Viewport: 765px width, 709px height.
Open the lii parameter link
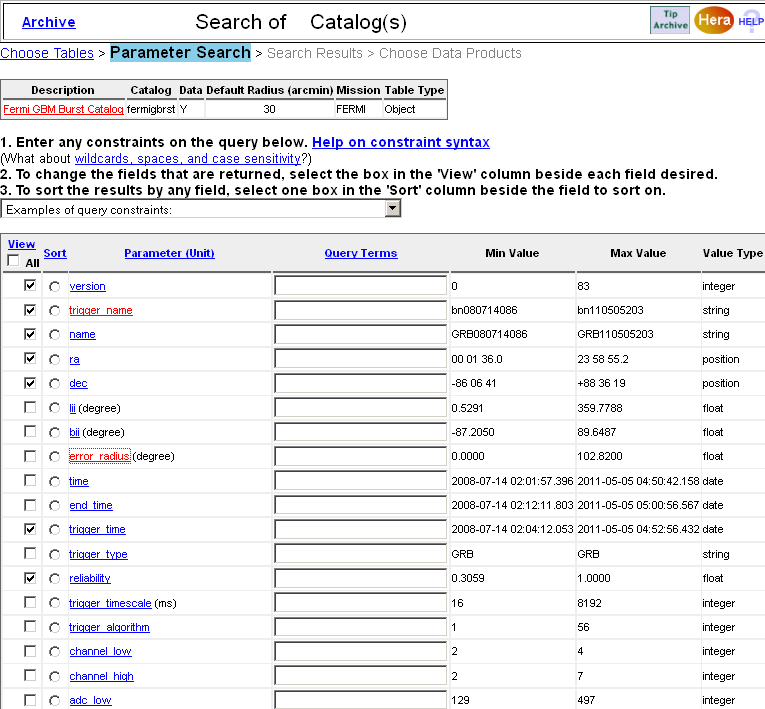point(72,408)
